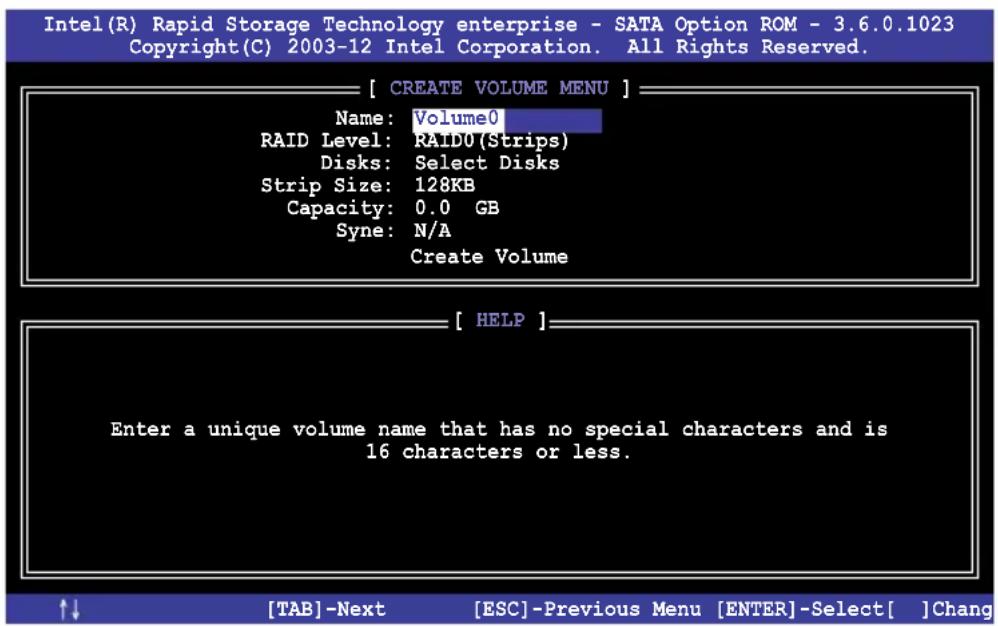The width and height of the screenshot is (998, 626).
Task: Click the HELP panel title
Action: (x=500, y=320)
